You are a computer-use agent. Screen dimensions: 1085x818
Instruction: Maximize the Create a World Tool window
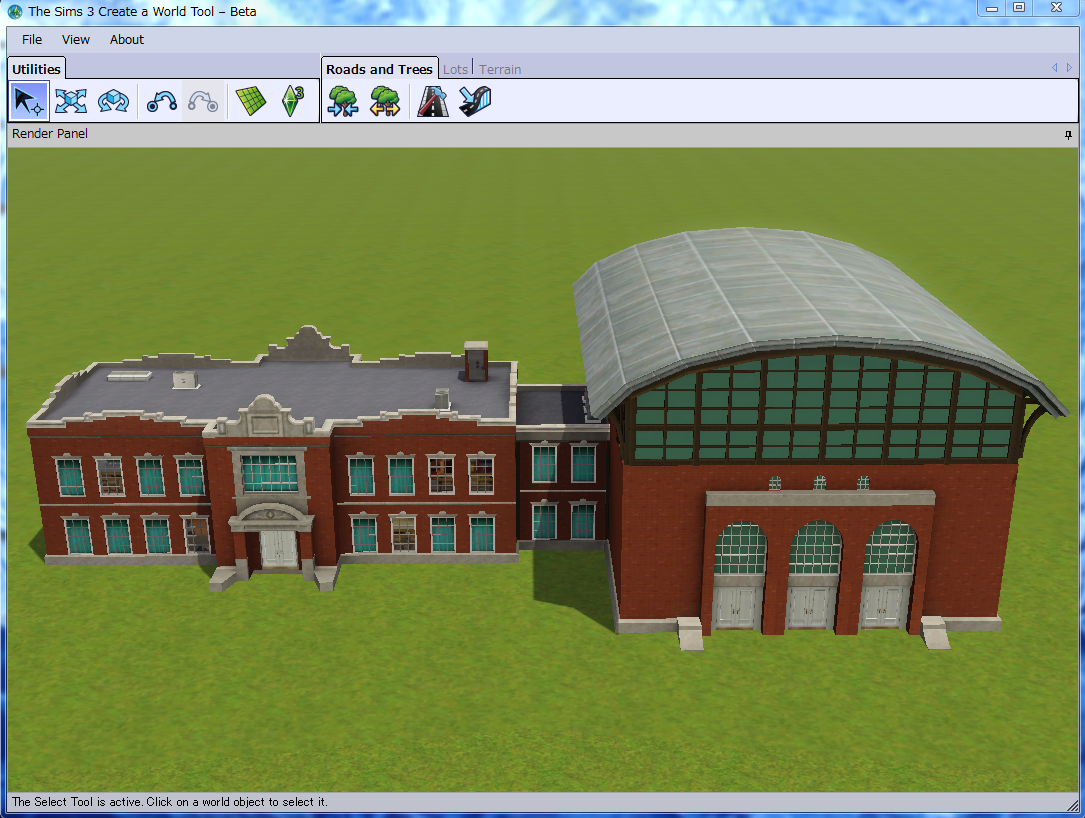[x=1019, y=8]
